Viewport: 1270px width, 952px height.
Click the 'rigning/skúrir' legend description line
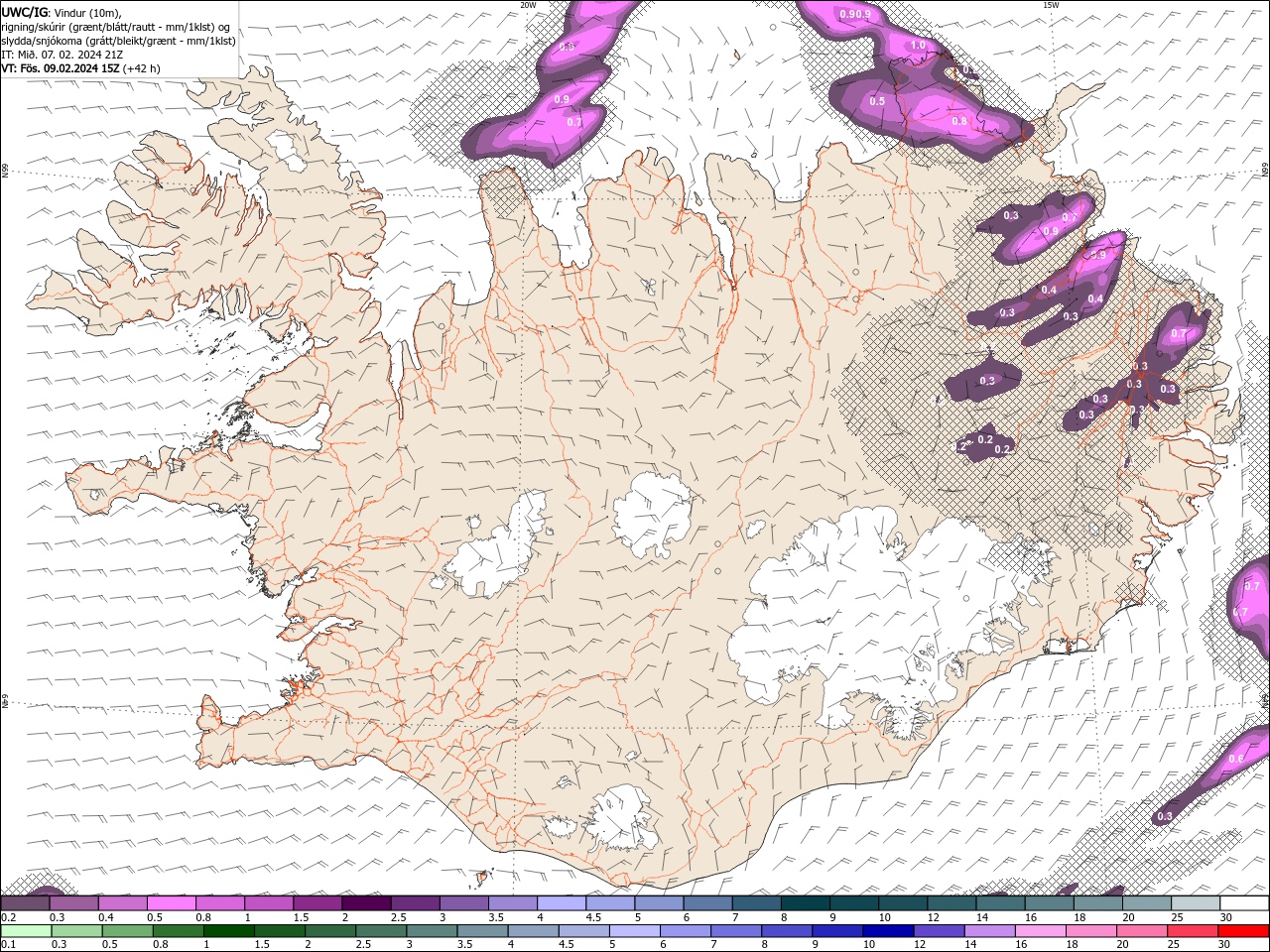tap(116, 27)
